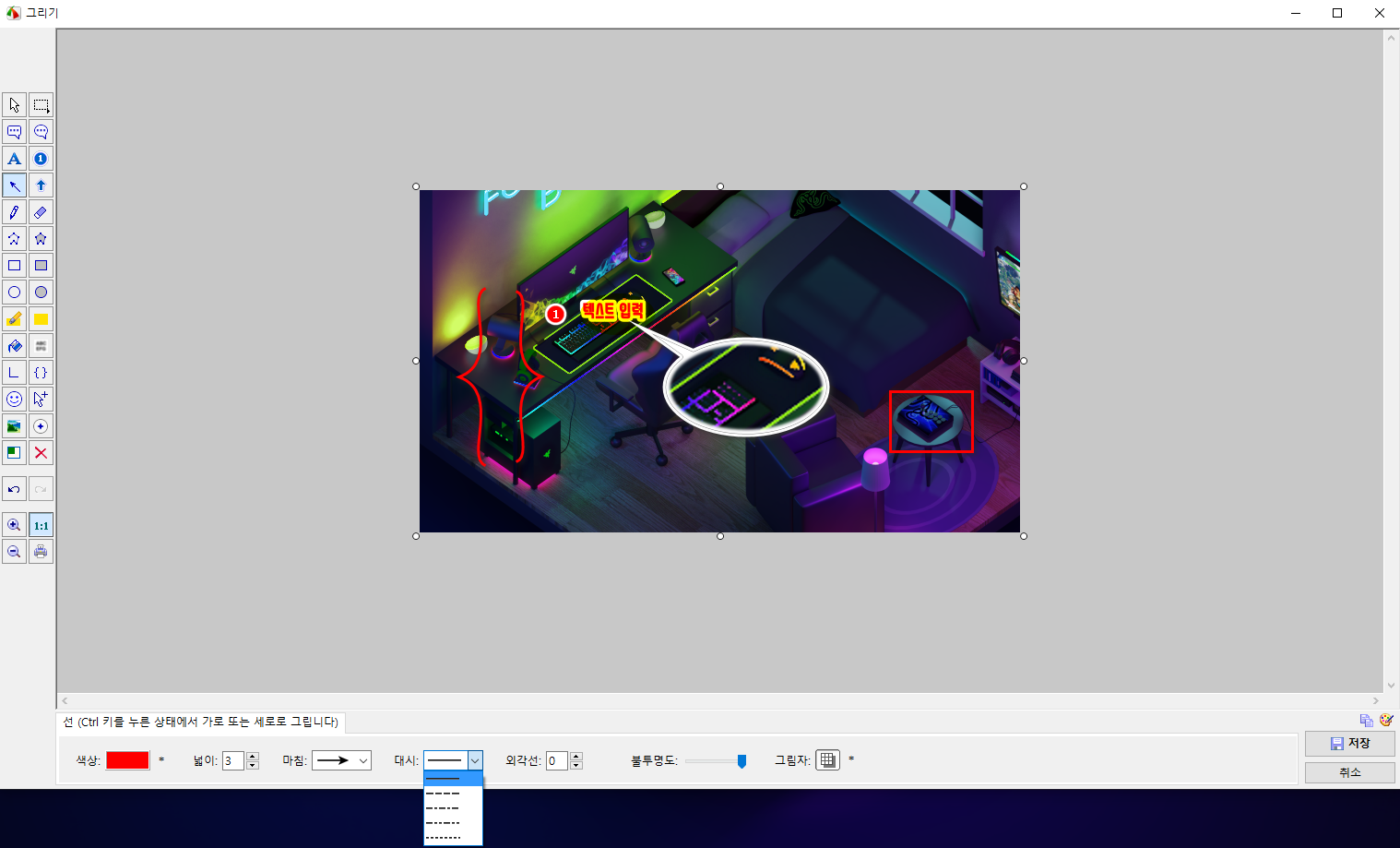Image resolution: width=1400 pixels, height=848 pixels.
Task: Select the outlined ellipse tool
Action: pyautogui.click(x=14, y=293)
